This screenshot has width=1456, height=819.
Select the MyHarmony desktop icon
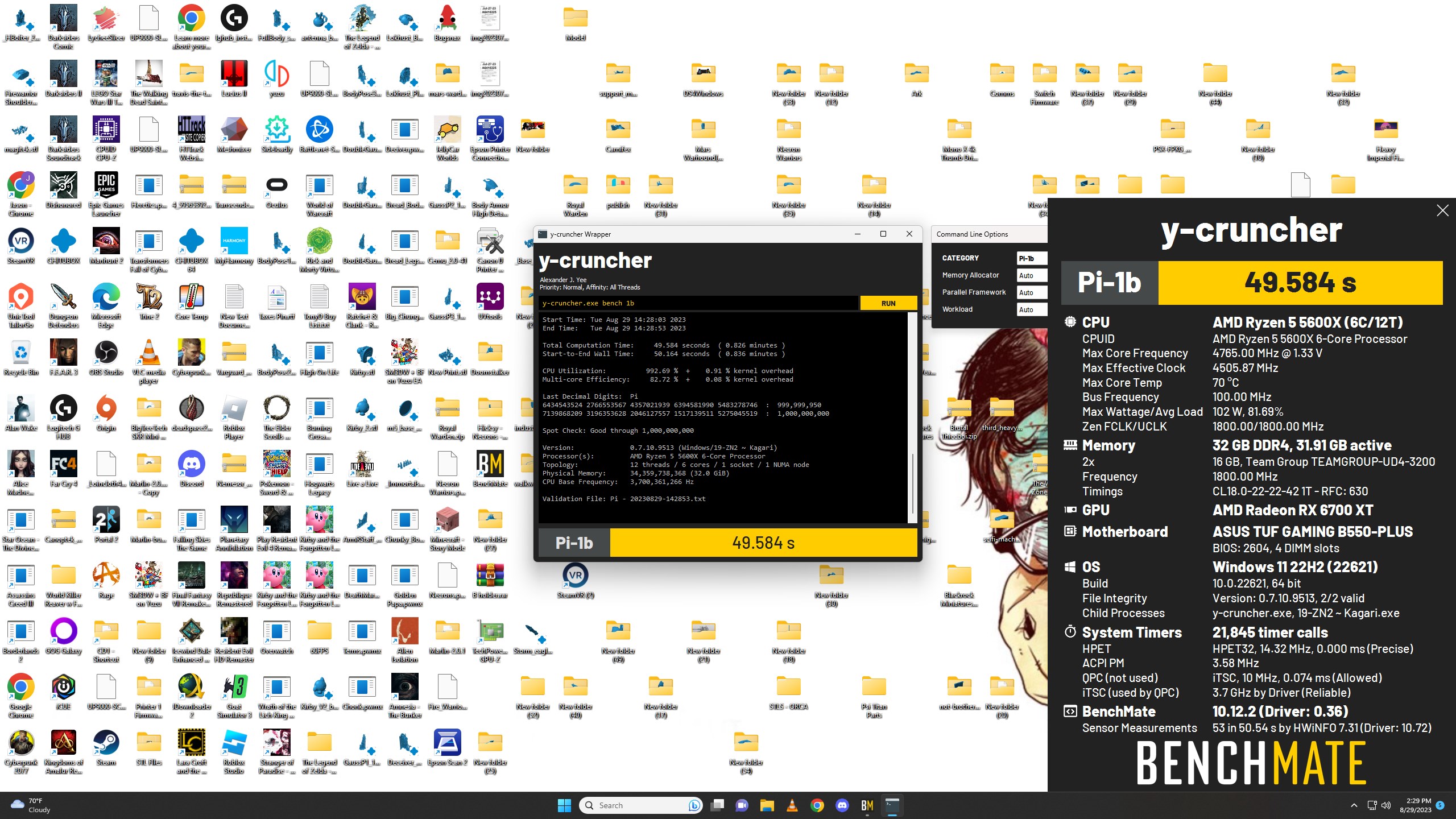click(234, 246)
